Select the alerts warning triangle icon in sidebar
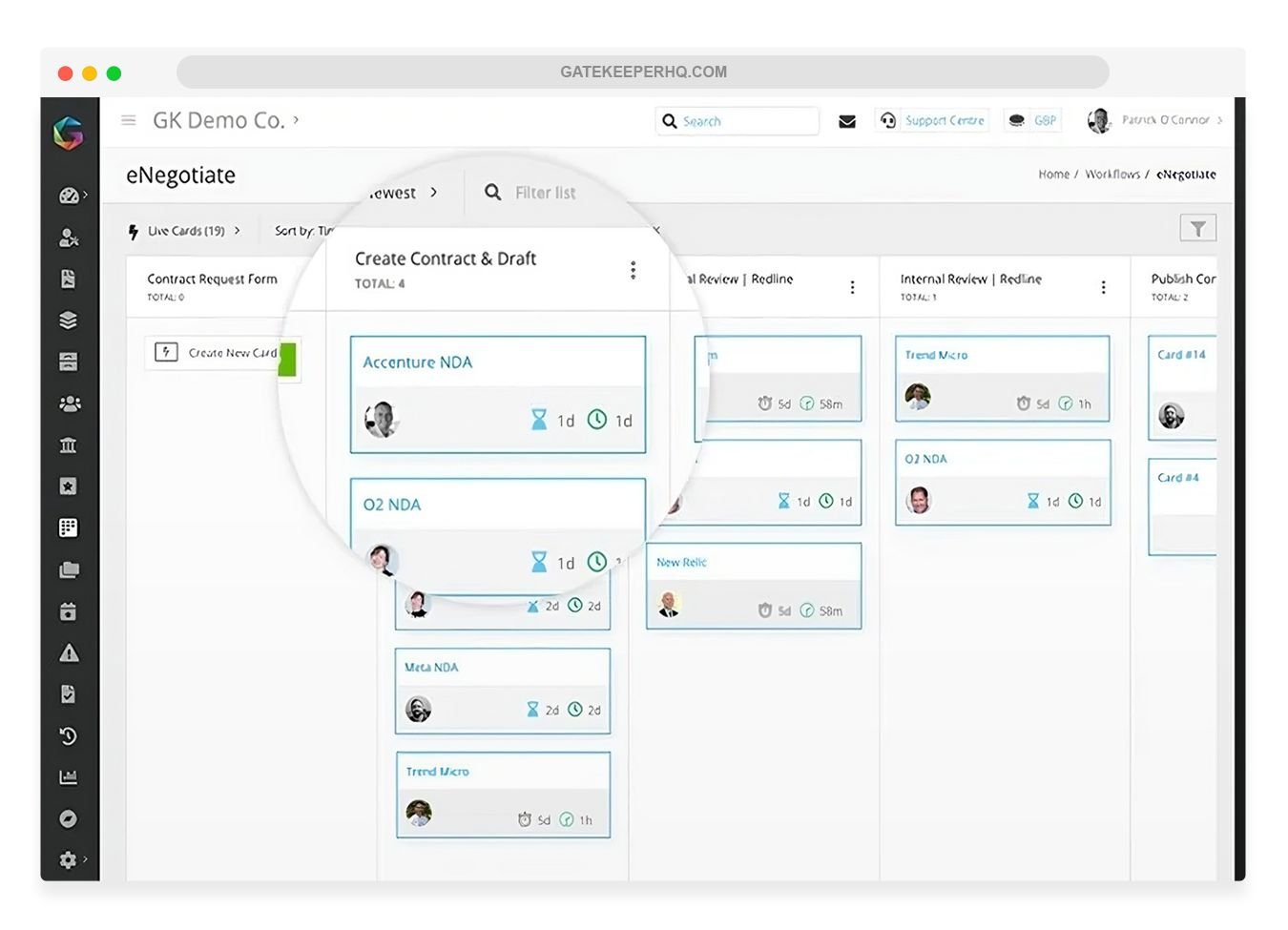Screen dimensions: 1288x930 [69, 652]
